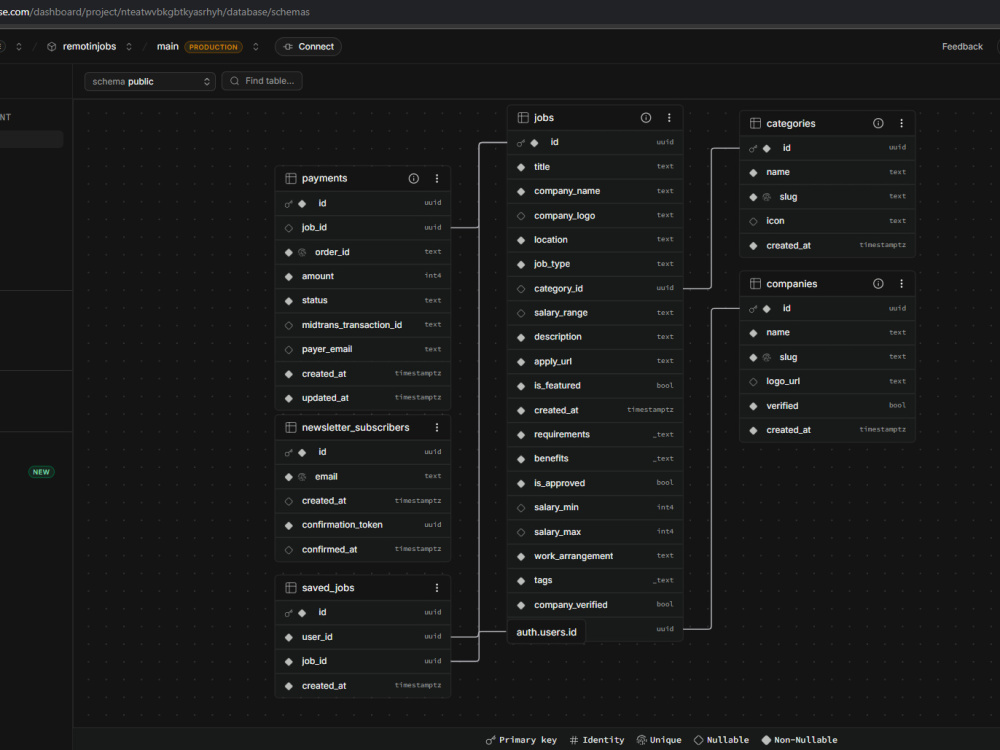Click the Identity legend label
Screen dimensions: 1000x750
[603, 740]
